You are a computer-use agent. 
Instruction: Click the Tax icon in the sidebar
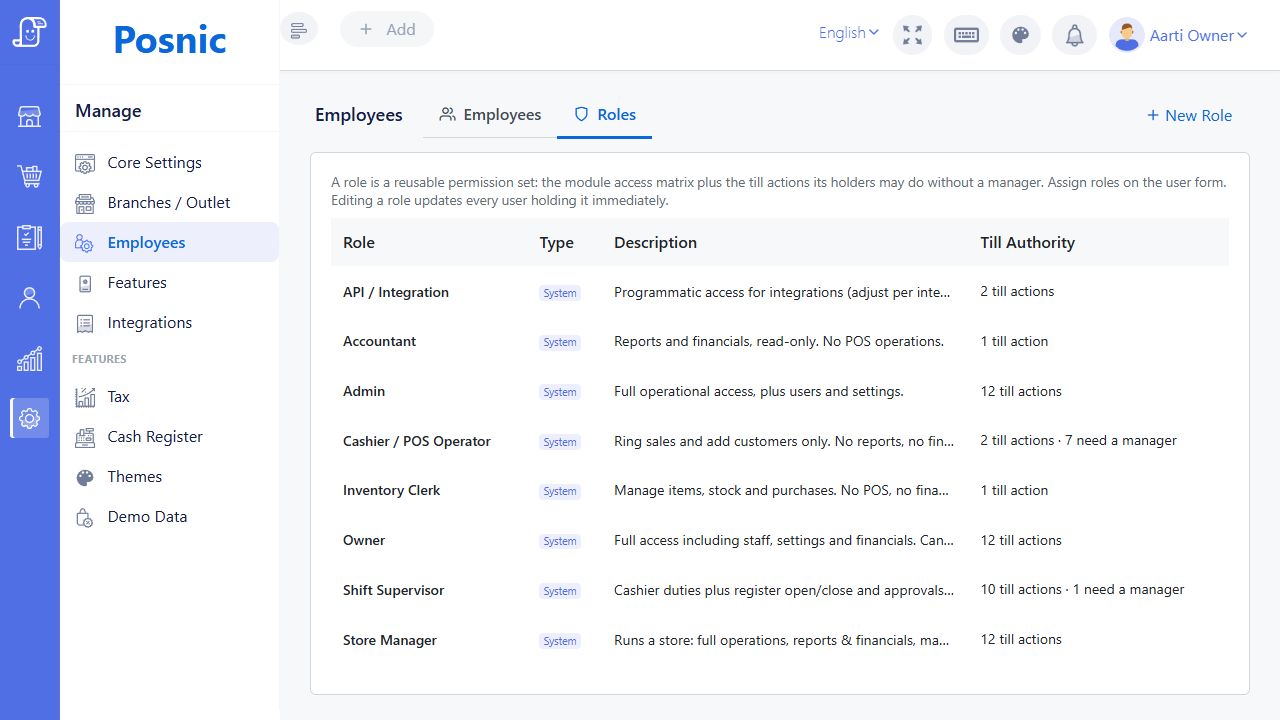pos(85,397)
